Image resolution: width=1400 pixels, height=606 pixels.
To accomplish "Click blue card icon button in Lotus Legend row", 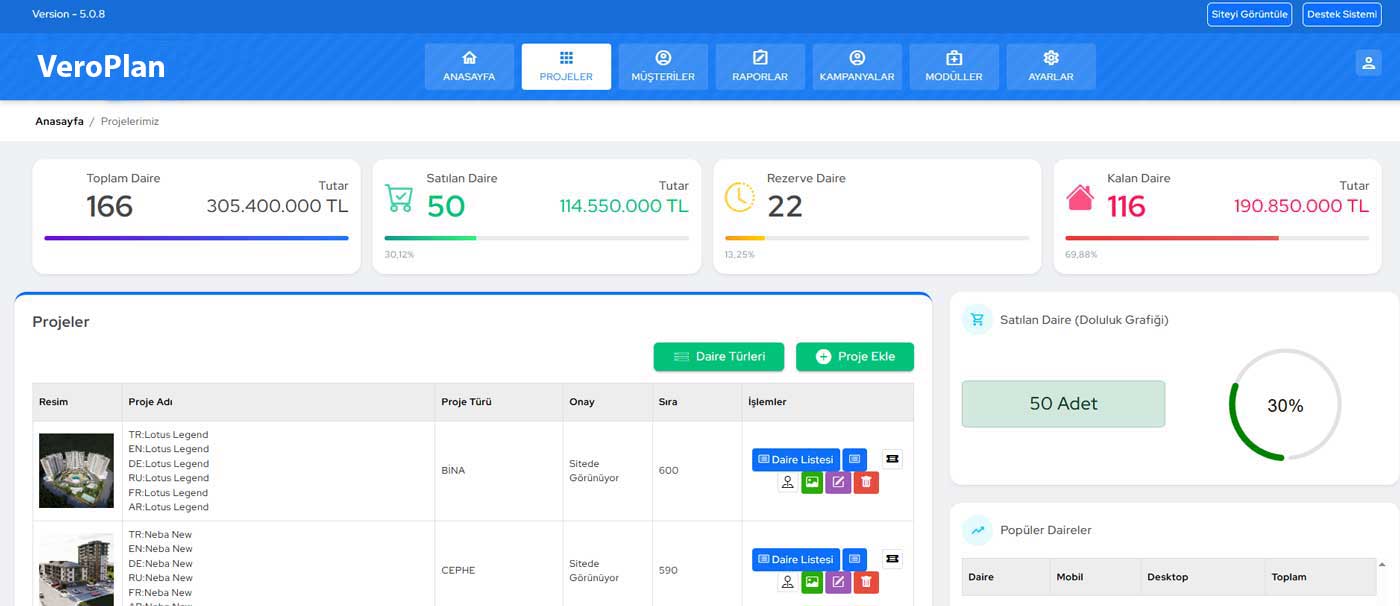I will 854,459.
